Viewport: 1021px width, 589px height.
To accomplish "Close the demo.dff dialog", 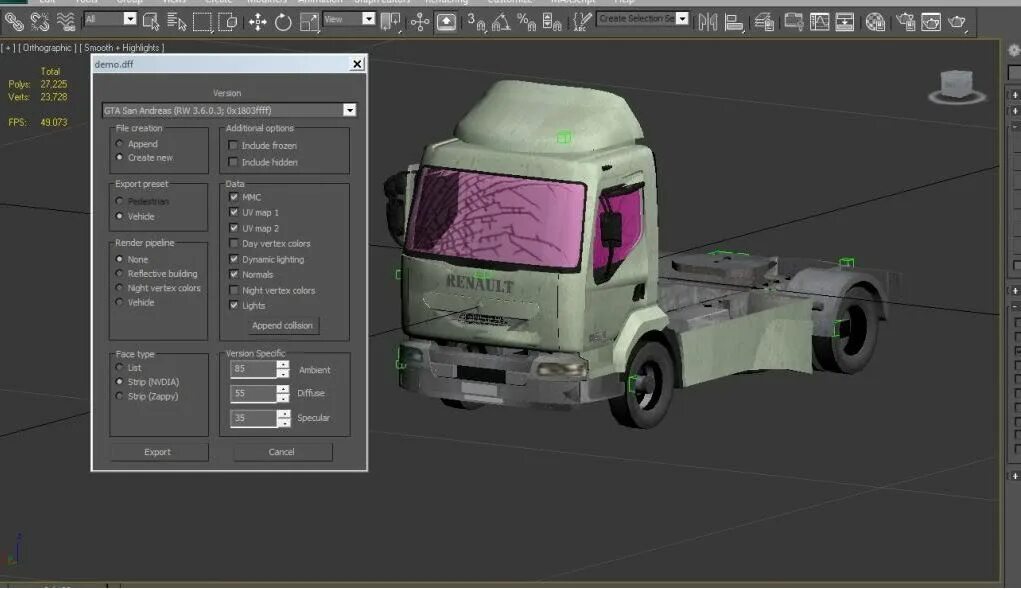I will coord(357,64).
